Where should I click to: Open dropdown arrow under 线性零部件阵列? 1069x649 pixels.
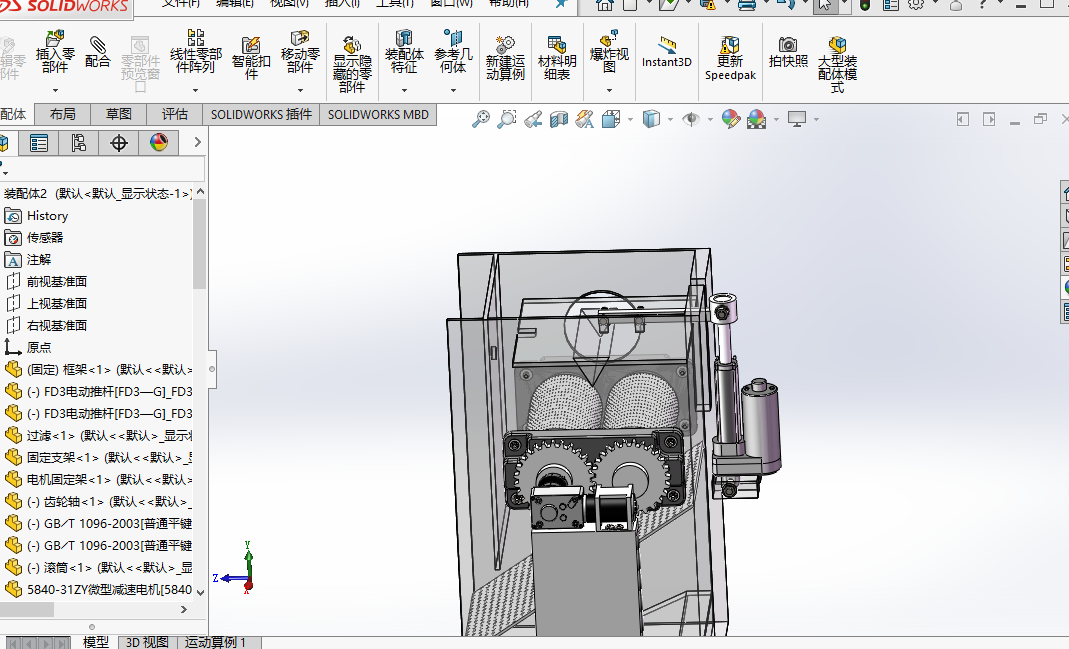point(196,90)
